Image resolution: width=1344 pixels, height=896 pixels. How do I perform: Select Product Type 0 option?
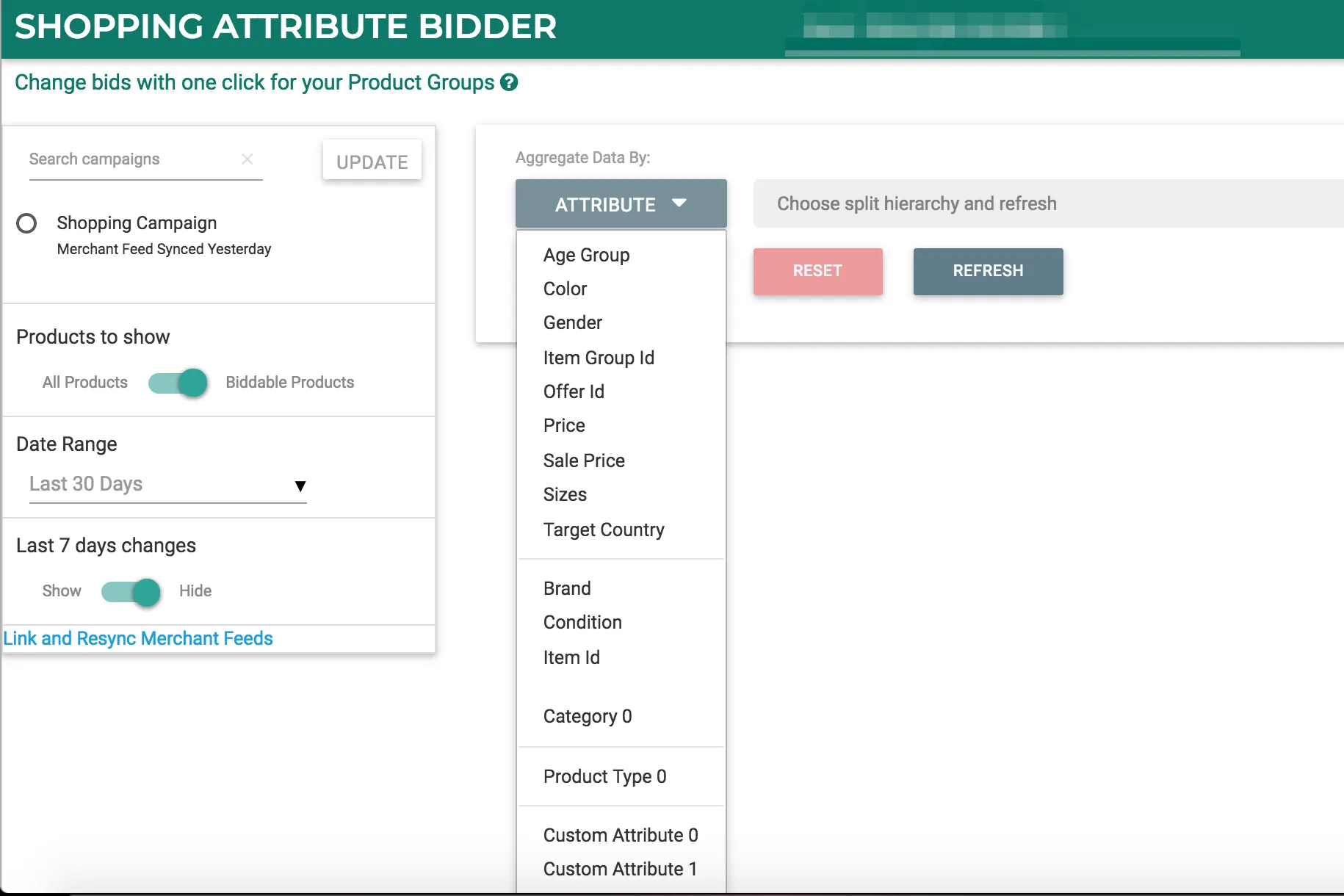604,777
